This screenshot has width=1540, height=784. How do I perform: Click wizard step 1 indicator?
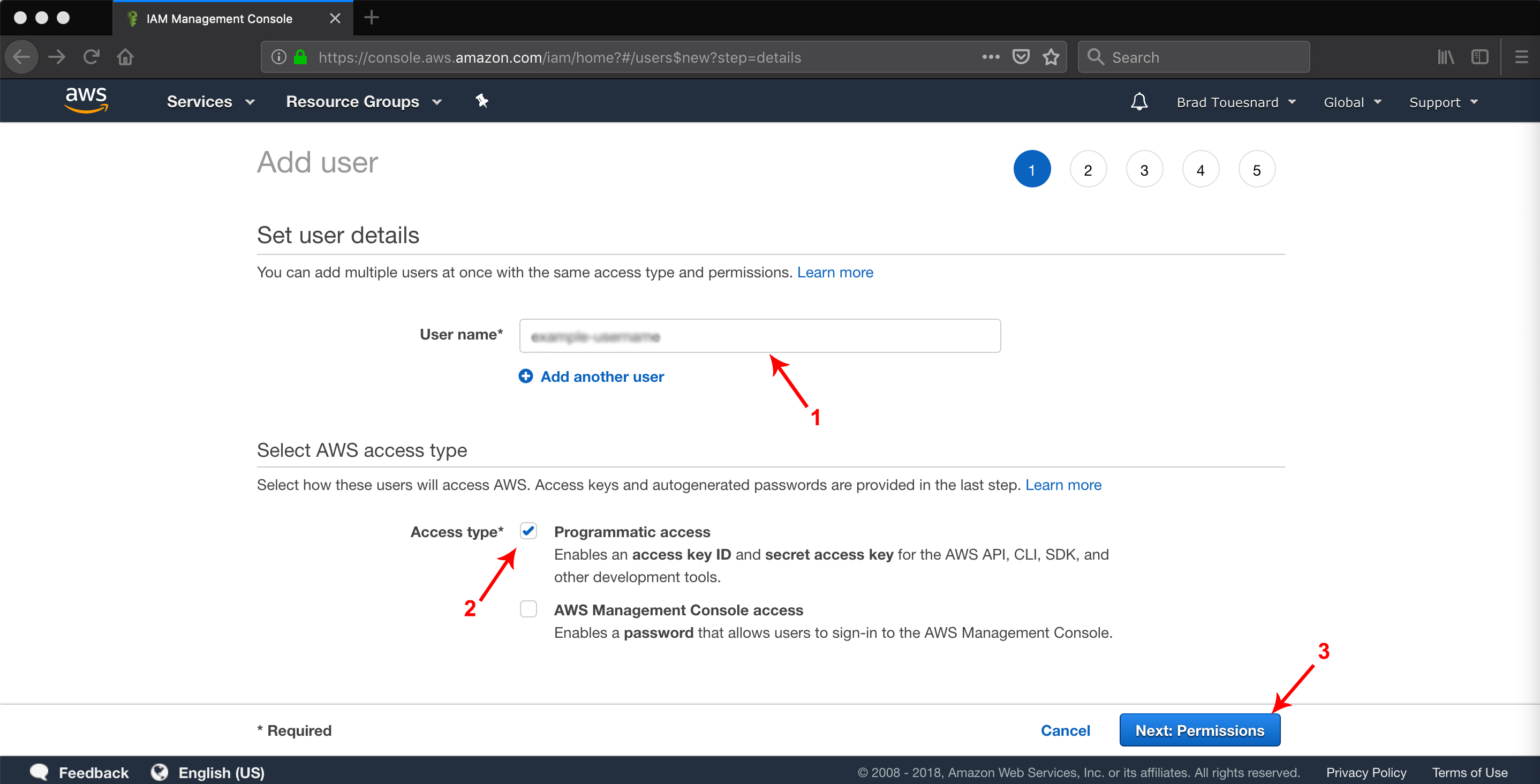coord(1032,169)
